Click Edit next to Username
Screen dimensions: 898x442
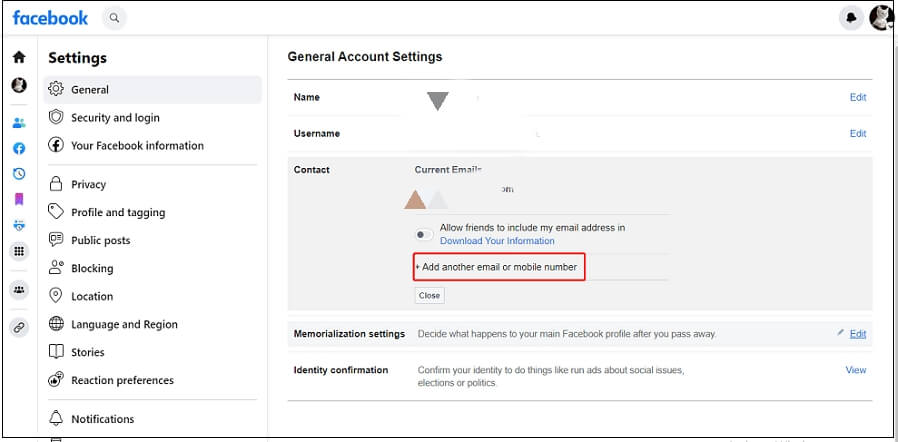(857, 133)
